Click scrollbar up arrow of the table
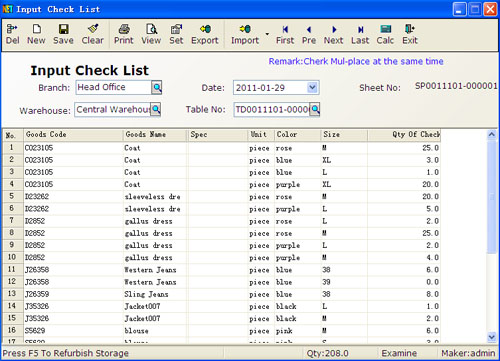500x361 pixels. tap(492, 135)
